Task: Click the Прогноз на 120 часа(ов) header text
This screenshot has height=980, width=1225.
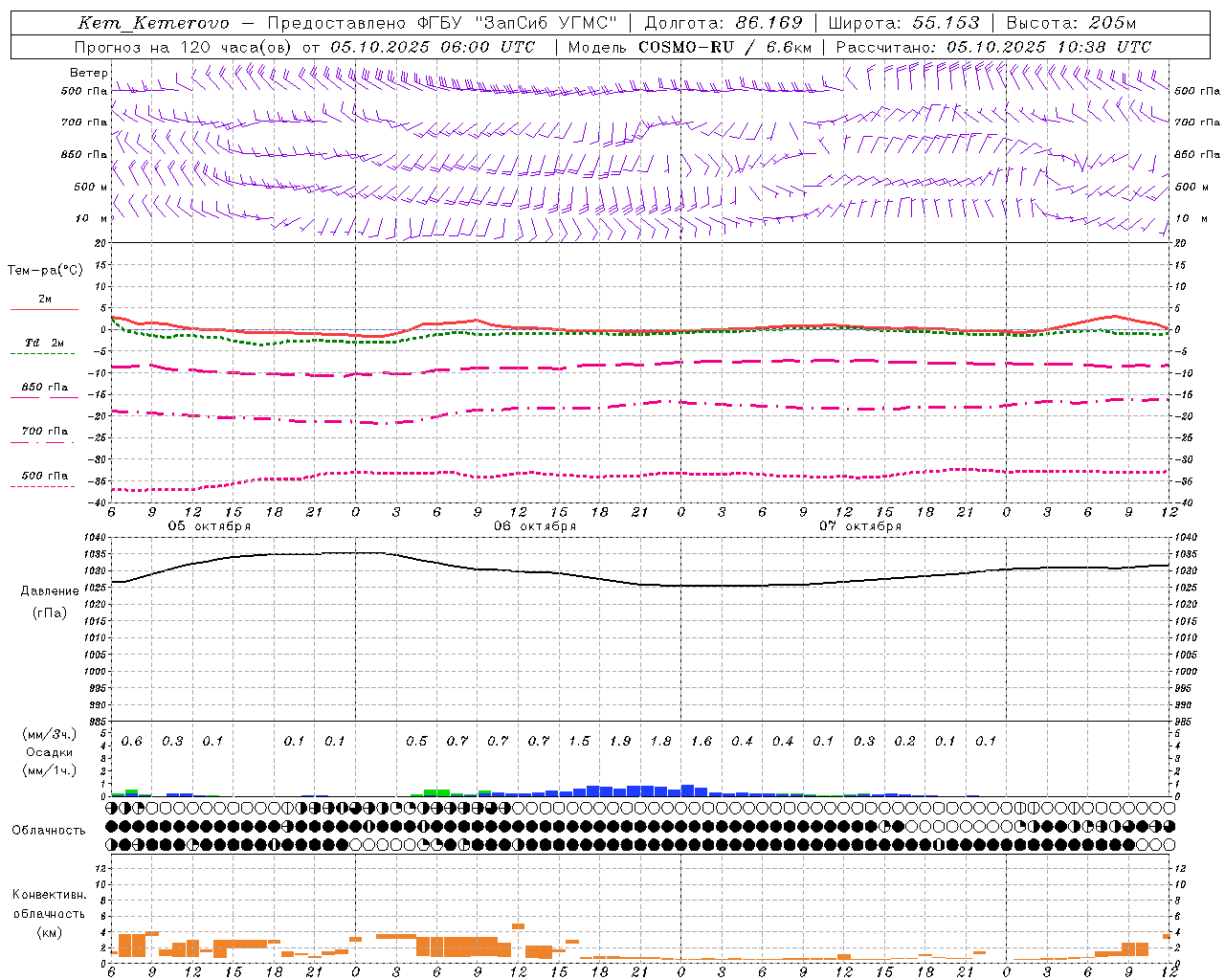Action: (x=304, y=47)
